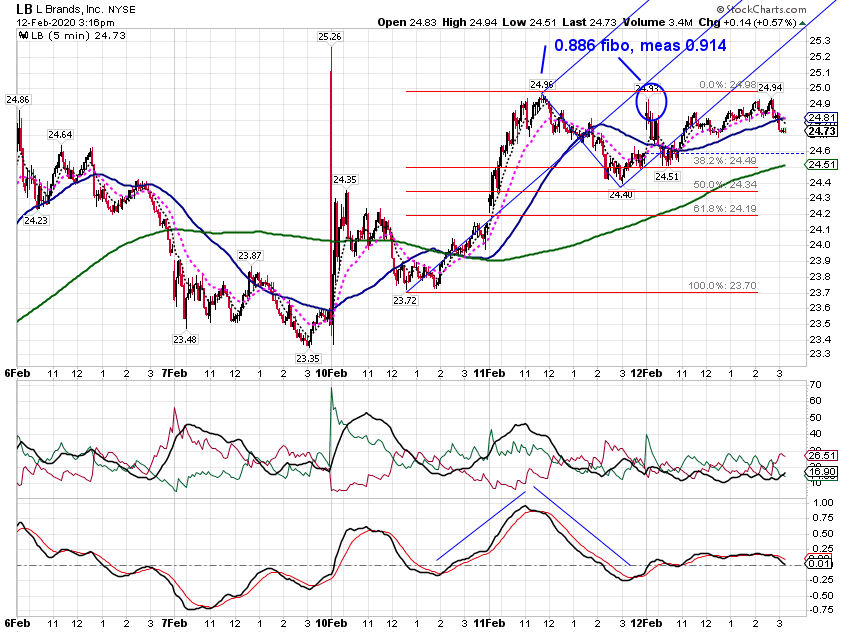Screen dimensions: 850x633
Task: Click the 50.0%: 24.34 Fibonacci label
Action: (725, 185)
